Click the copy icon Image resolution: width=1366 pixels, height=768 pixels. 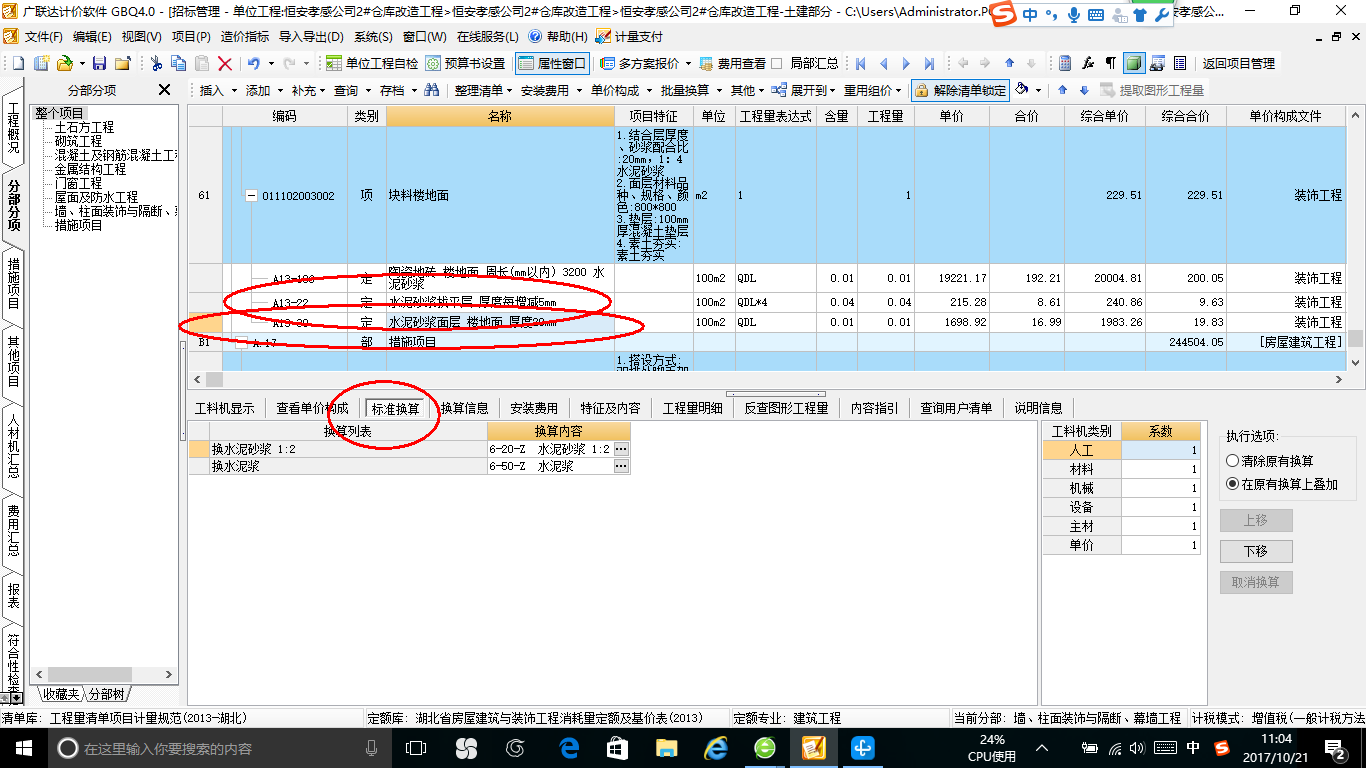click(179, 63)
